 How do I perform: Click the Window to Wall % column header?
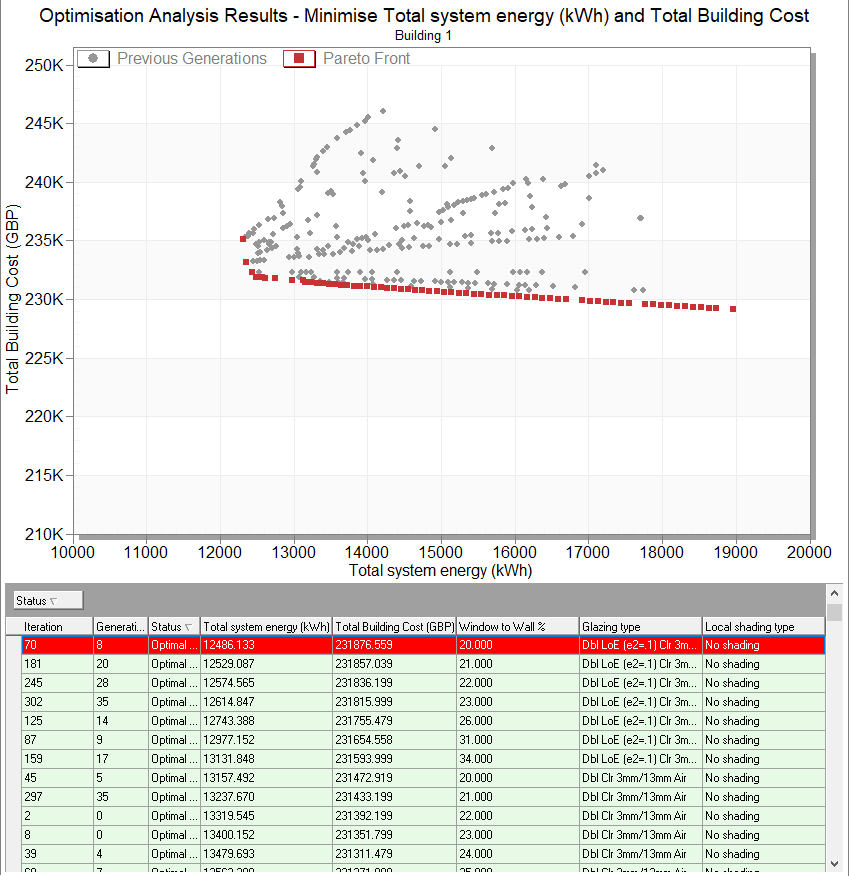coord(516,627)
